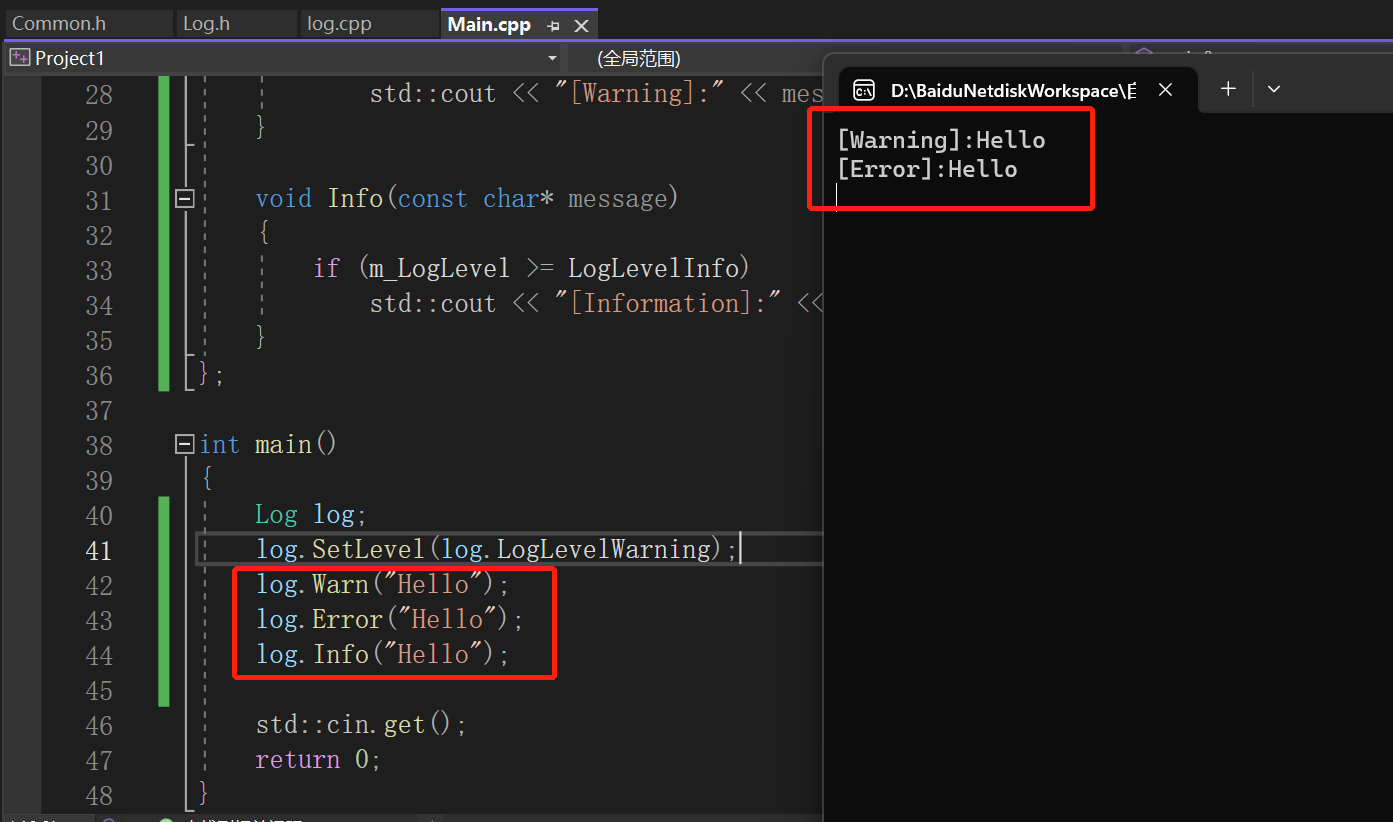1393x822 pixels.
Task: Open the terminal profiles dropdown chevron
Action: point(1273,89)
